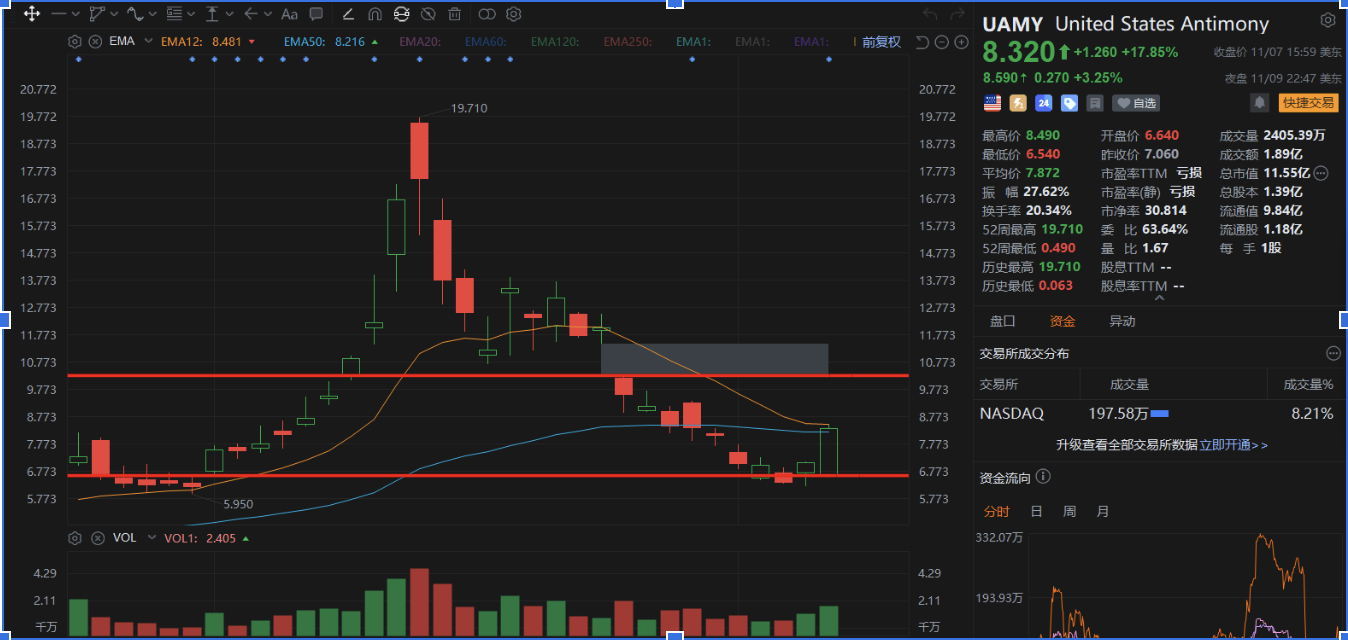Select 分时 fund flow tab
This screenshot has width=1348, height=640.
tap(996, 511)
